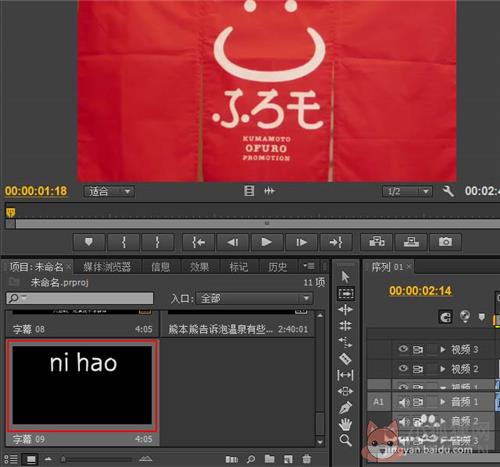Screen dimensions: 500x467
Task: Open monitor settings wrench icon
Action: pyautogui.click(x=448, y=191)
